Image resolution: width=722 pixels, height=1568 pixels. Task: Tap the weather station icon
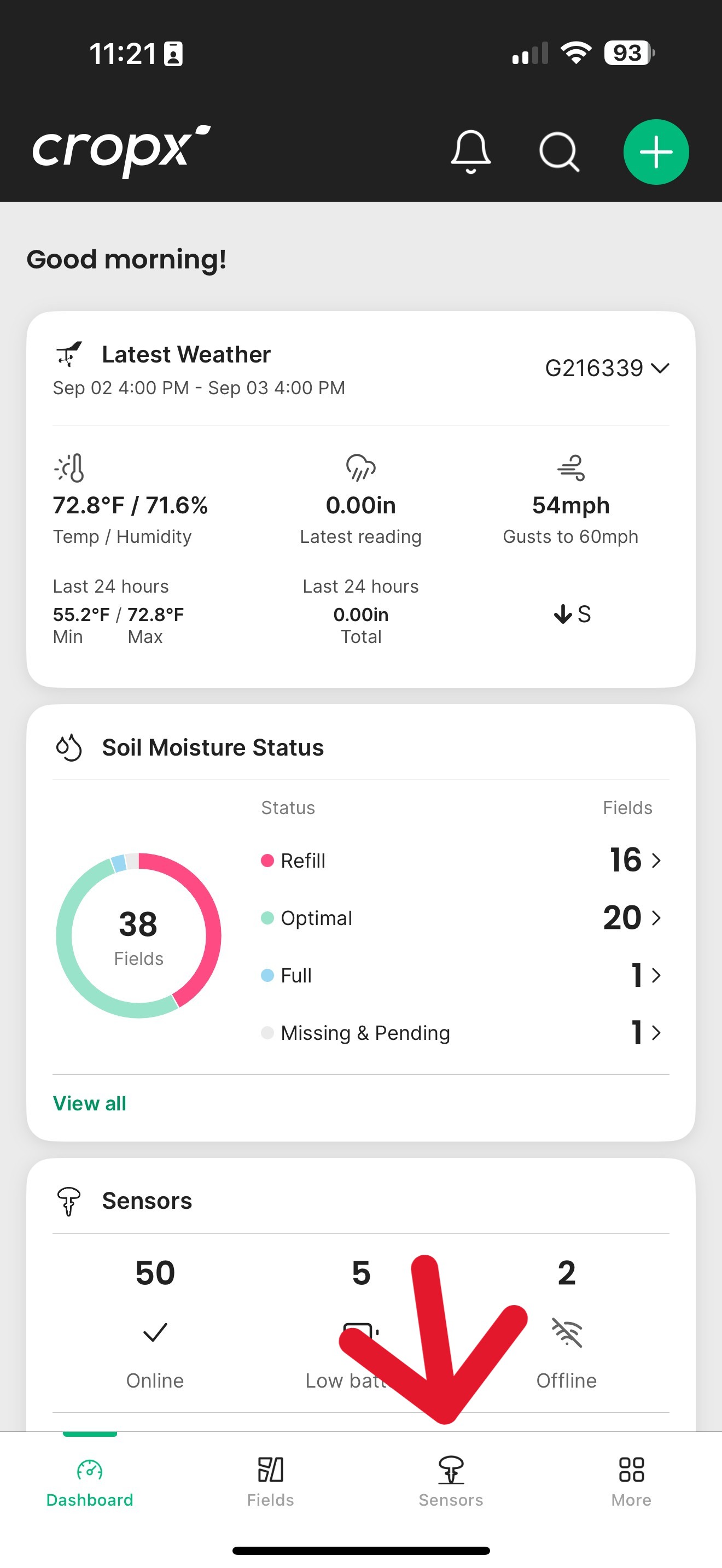pos(69,354)
